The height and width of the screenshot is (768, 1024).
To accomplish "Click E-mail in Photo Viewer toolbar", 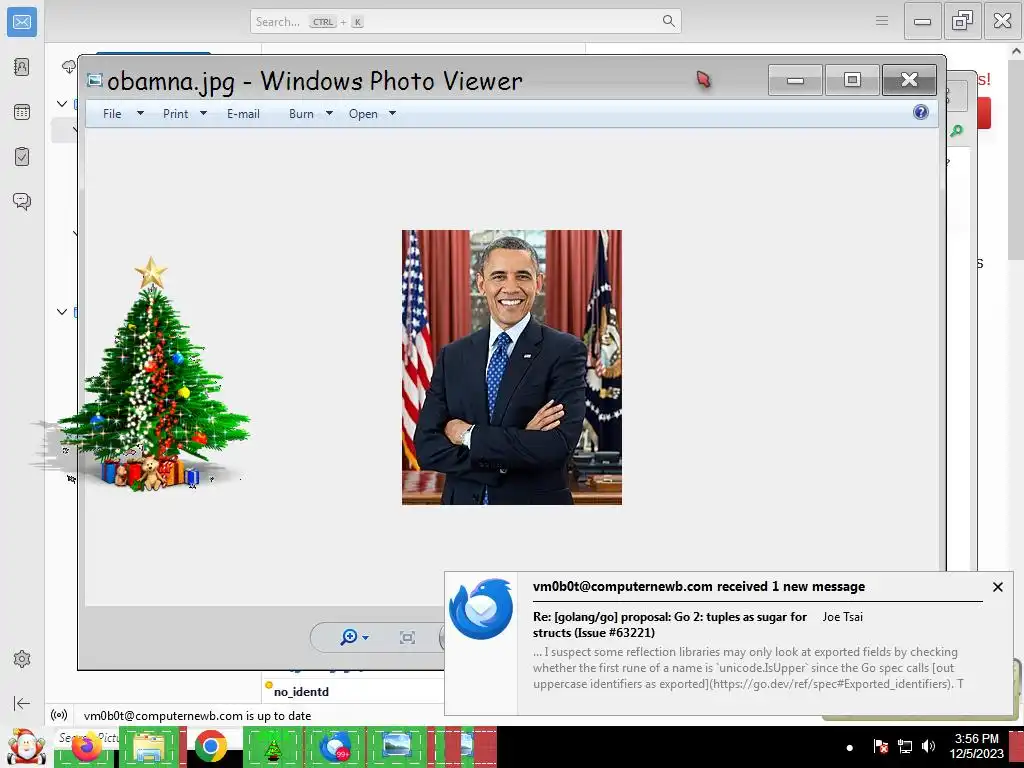I will pos(243,114).
